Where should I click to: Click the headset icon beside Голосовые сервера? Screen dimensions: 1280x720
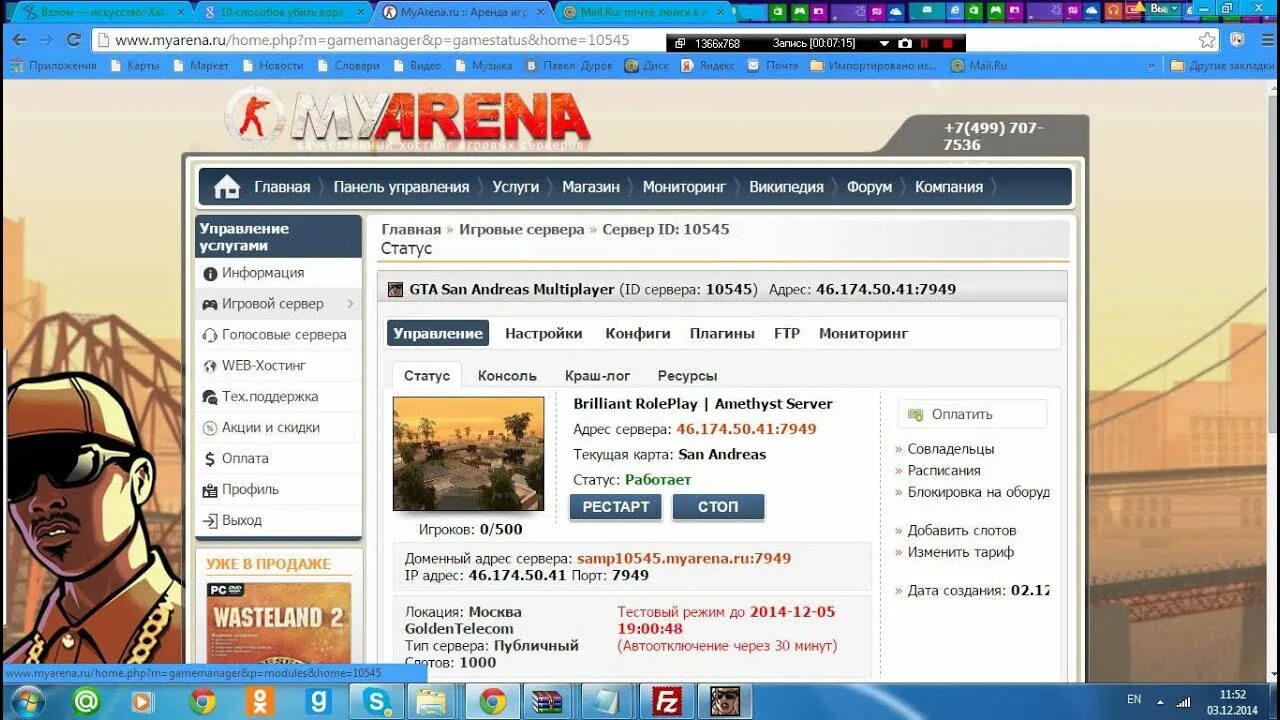210,335
